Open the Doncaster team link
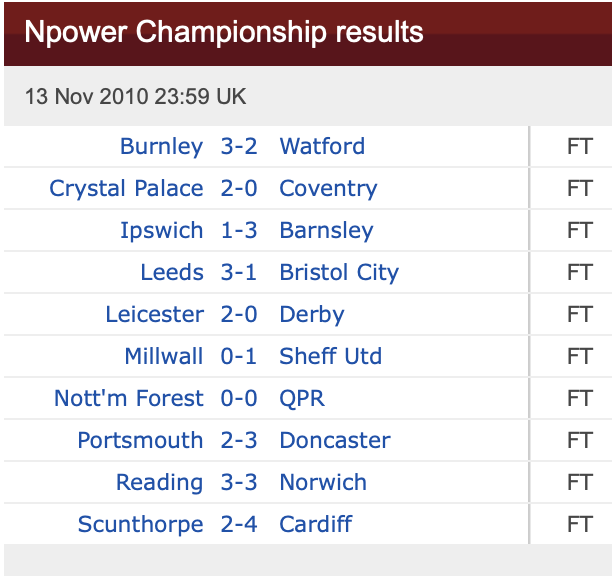Screen dimensions: 612x578 335,441
